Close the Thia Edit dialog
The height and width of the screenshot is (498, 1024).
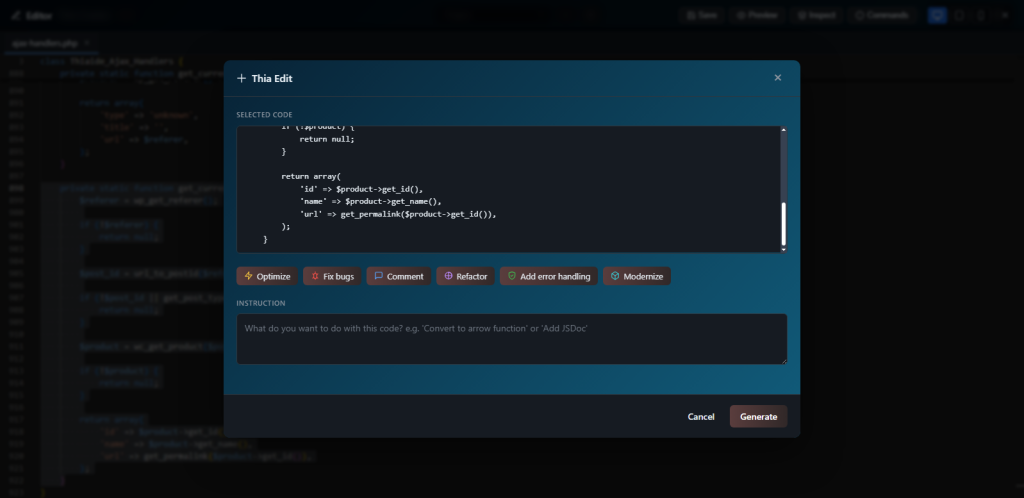[777, 78]
